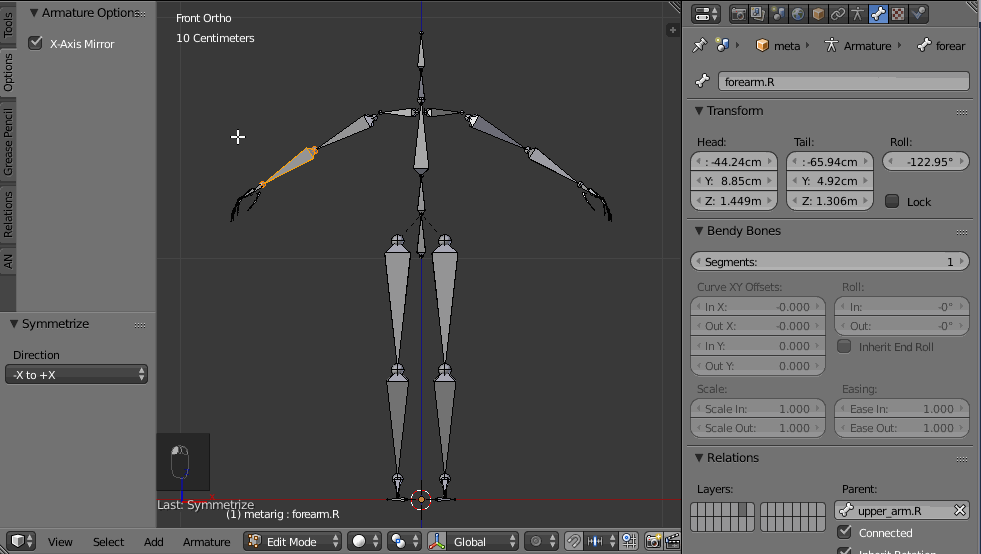
Task: Open the World properties tab (globe icon)
Action: point(798,14)
